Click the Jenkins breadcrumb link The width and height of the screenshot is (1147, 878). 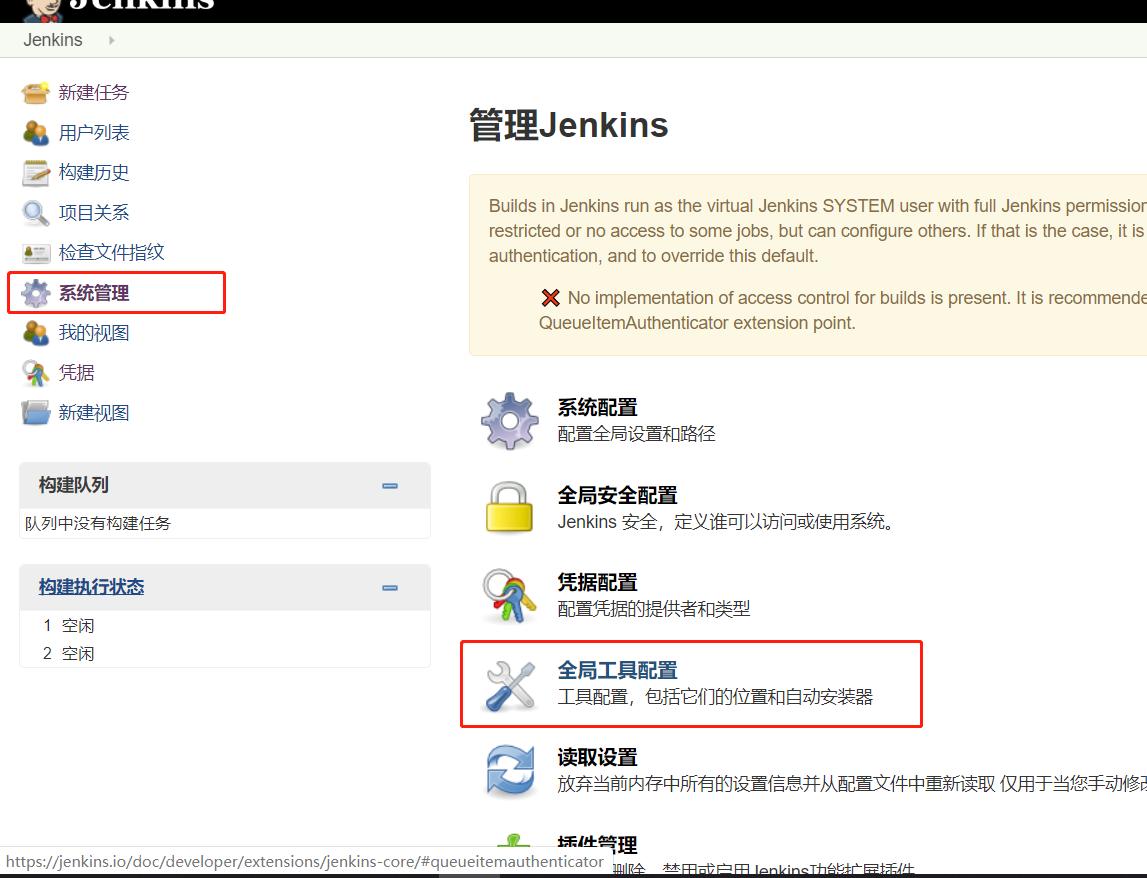(x=53, y=40)
